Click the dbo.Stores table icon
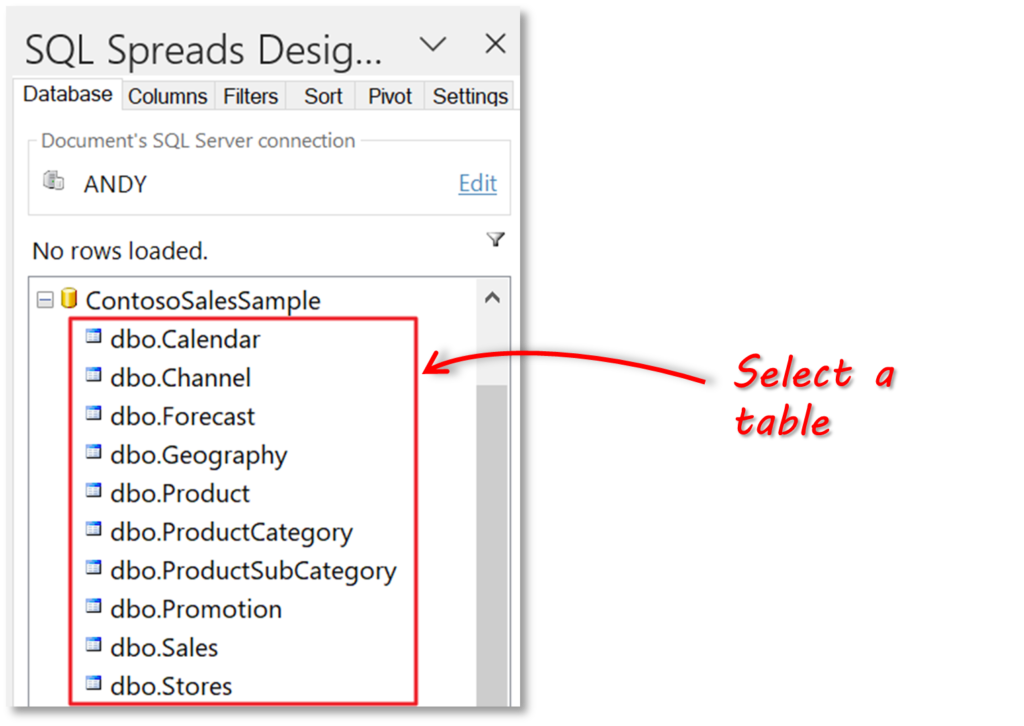The width and height of the screenshot is (1024, 726). 94,684
